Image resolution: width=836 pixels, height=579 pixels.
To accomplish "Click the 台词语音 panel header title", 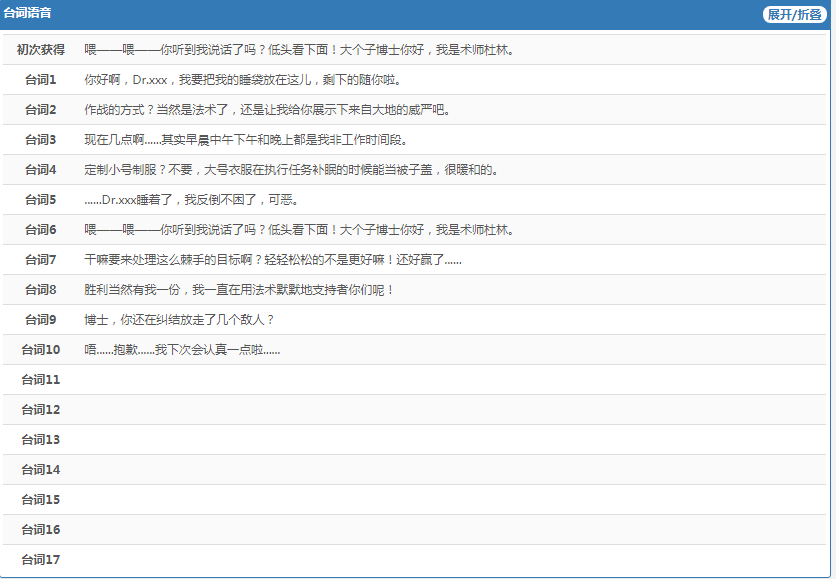I will (x=28, y=14).
